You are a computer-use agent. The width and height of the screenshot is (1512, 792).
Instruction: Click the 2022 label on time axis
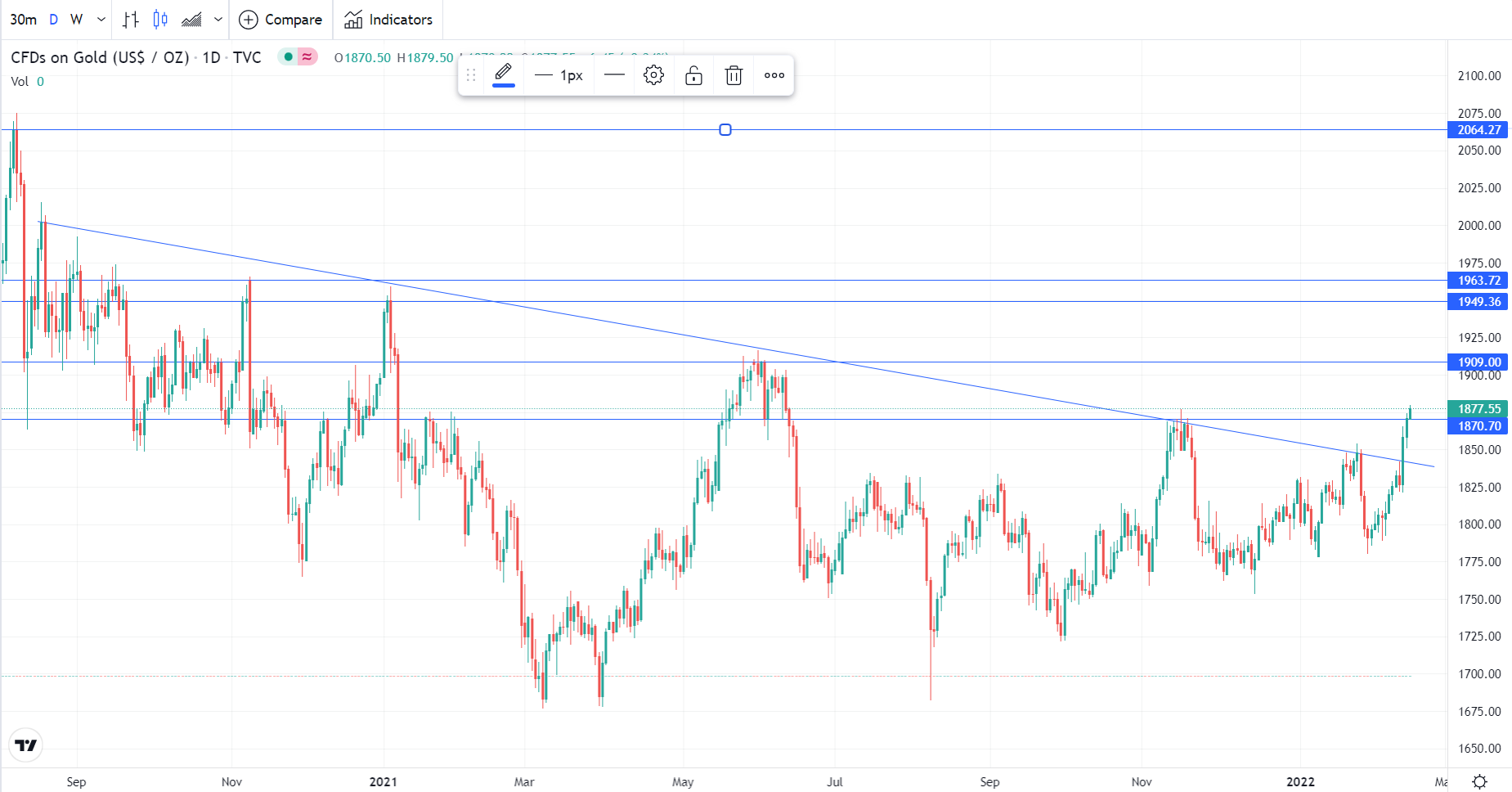point(1300,782)
